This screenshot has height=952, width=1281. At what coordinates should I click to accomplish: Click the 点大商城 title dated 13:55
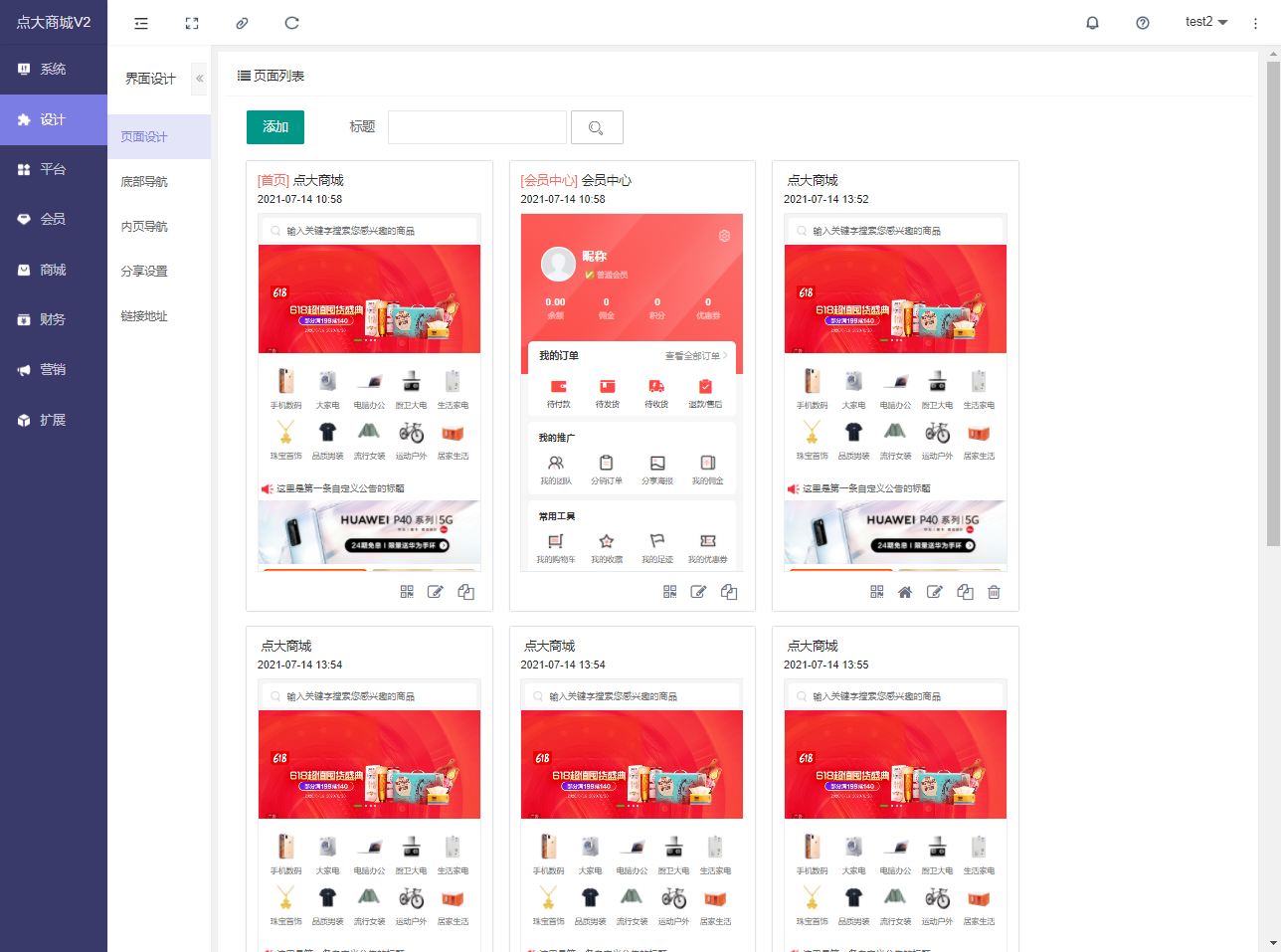coord(813,646)
